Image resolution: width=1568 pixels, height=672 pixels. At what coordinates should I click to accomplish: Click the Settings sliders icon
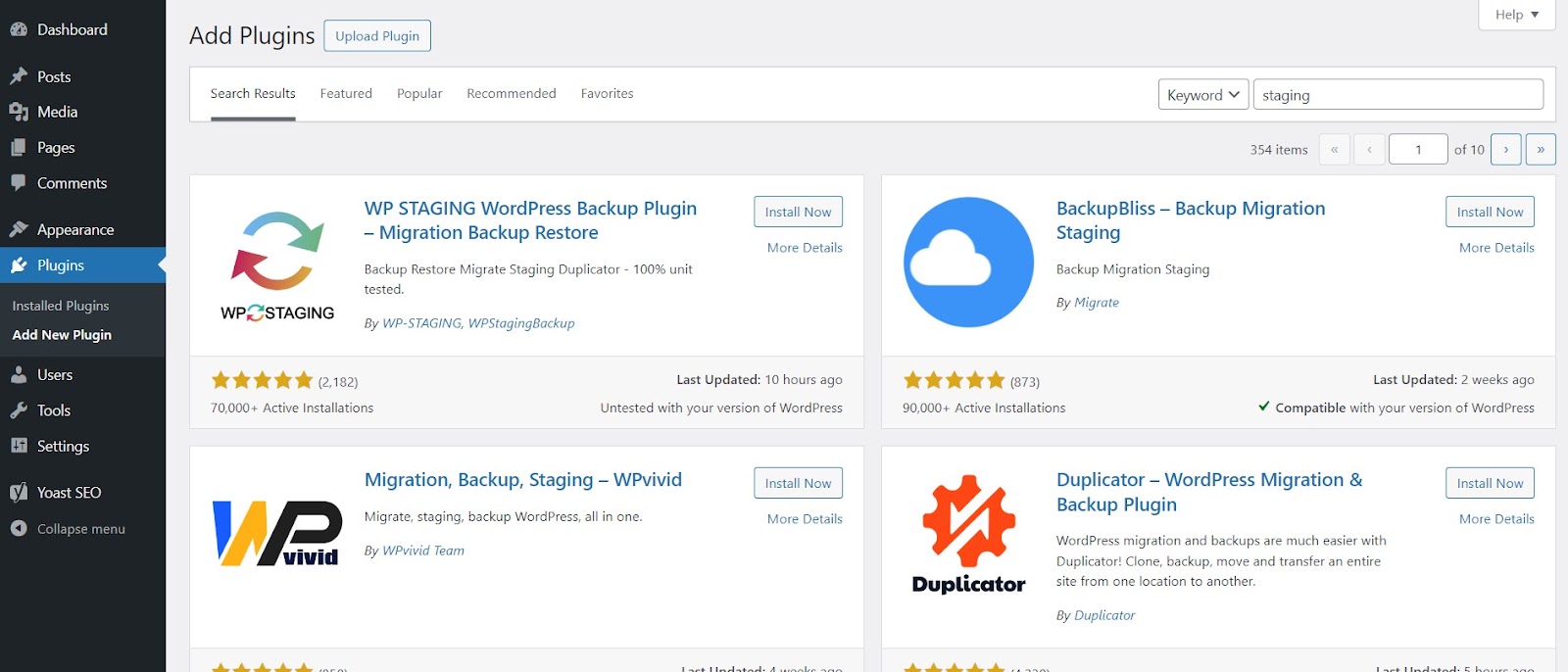(19, 446)
